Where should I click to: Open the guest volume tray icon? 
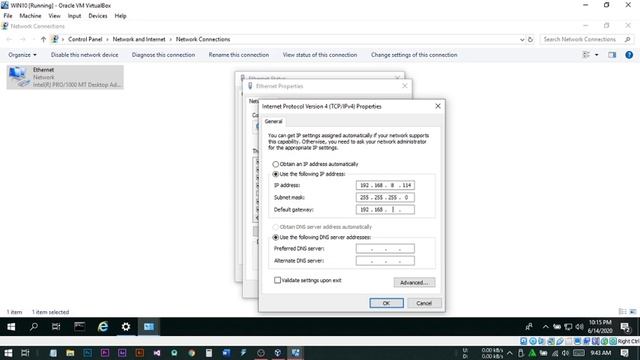pyautogui.click(x=579, y=327)
